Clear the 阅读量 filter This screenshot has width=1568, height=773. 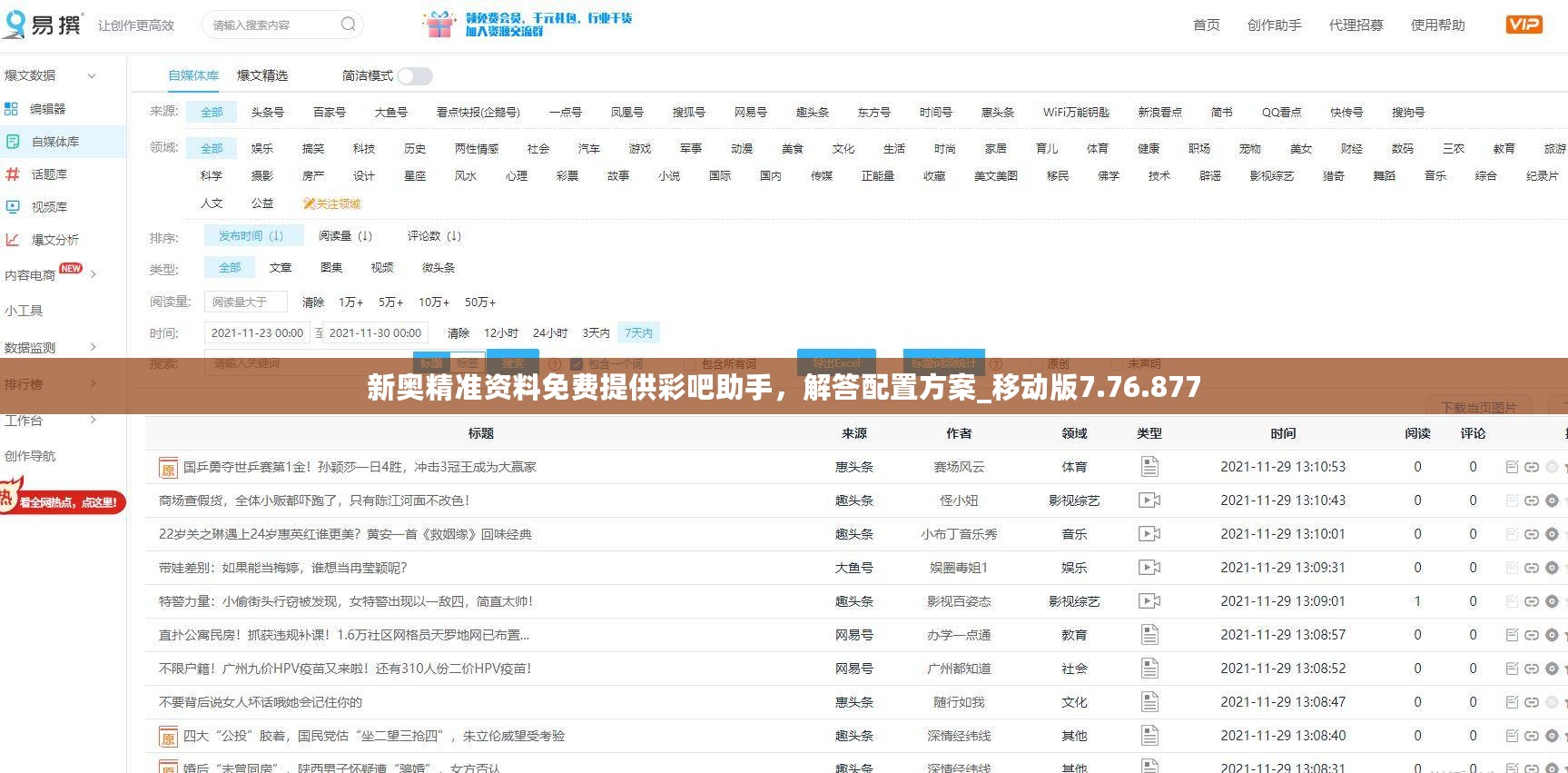point(313,302)
